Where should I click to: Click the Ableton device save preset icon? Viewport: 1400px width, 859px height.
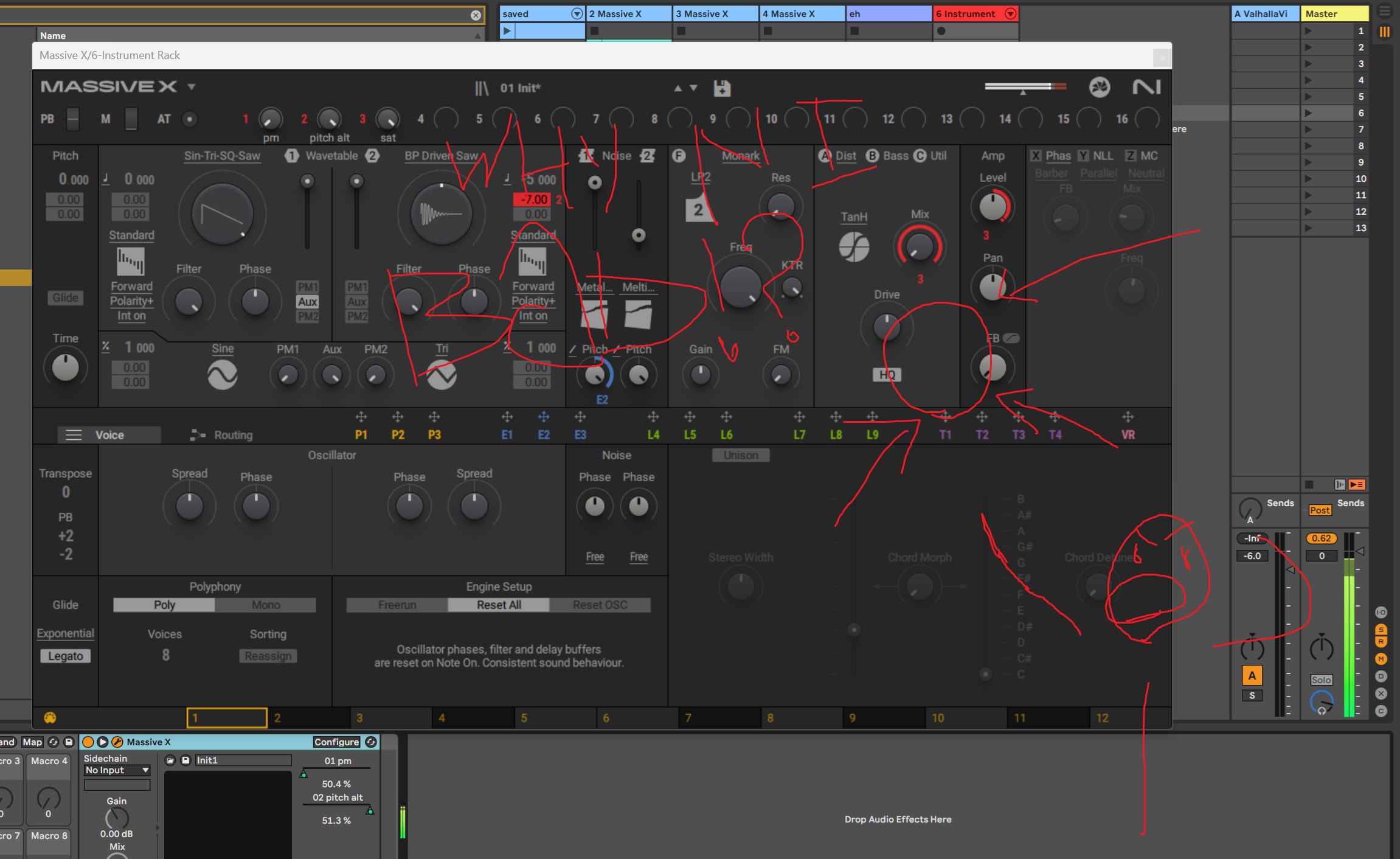click(x=186, y=760)
